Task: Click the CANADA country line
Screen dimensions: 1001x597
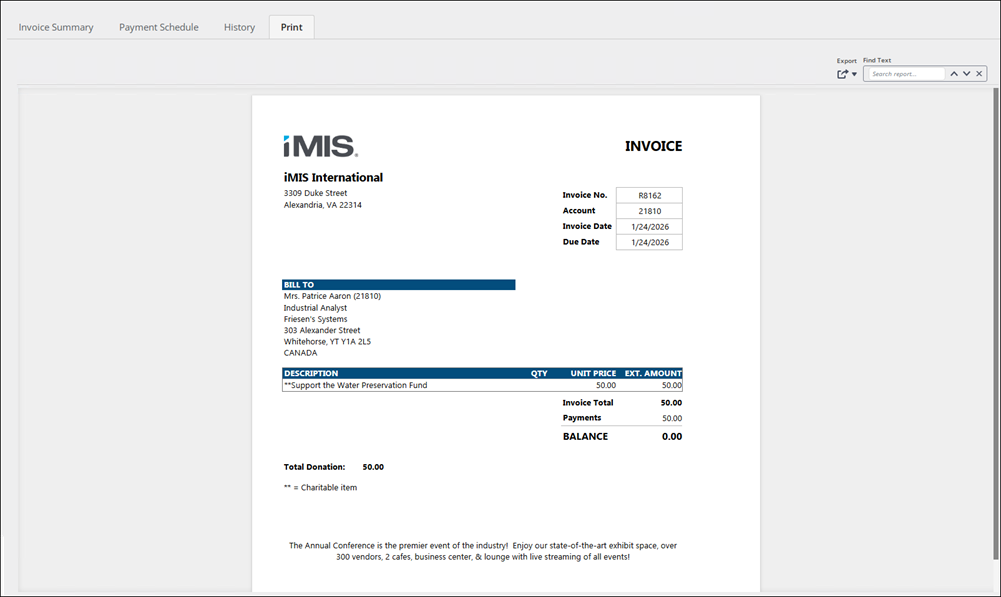Action: pos(300,353)
